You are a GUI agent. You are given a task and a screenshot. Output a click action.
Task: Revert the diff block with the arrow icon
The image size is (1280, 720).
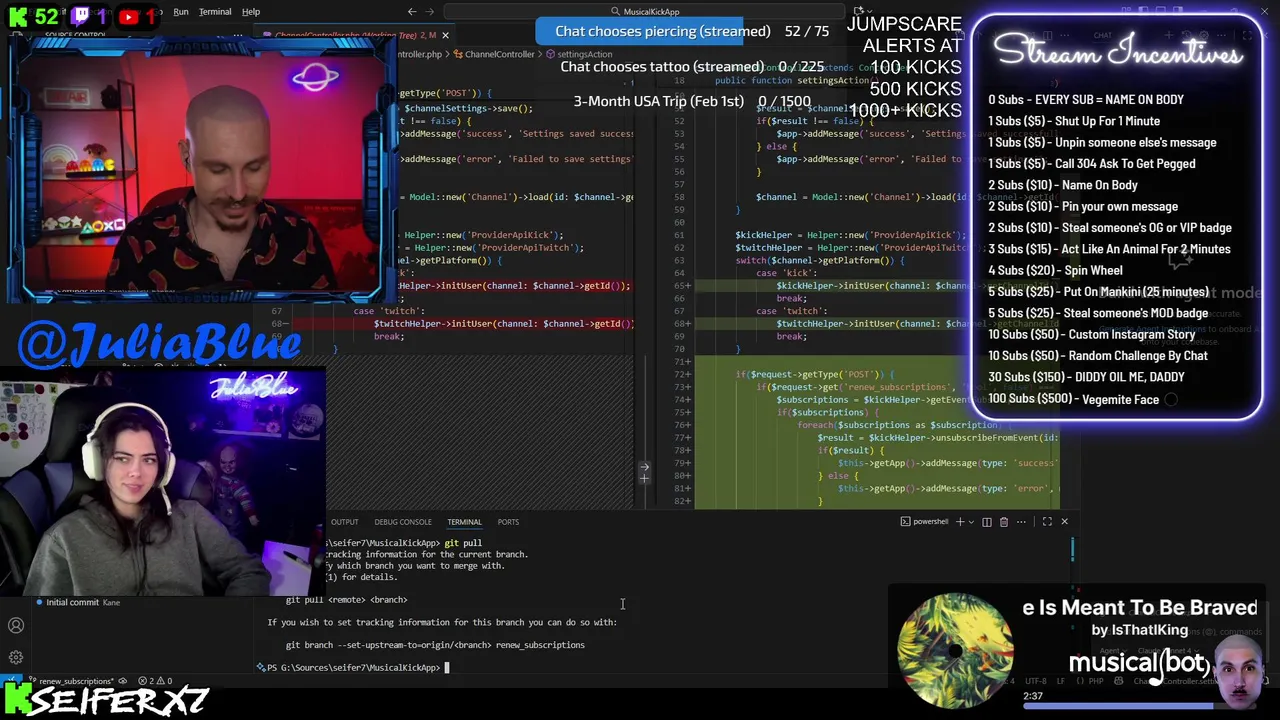pos(644,467)
